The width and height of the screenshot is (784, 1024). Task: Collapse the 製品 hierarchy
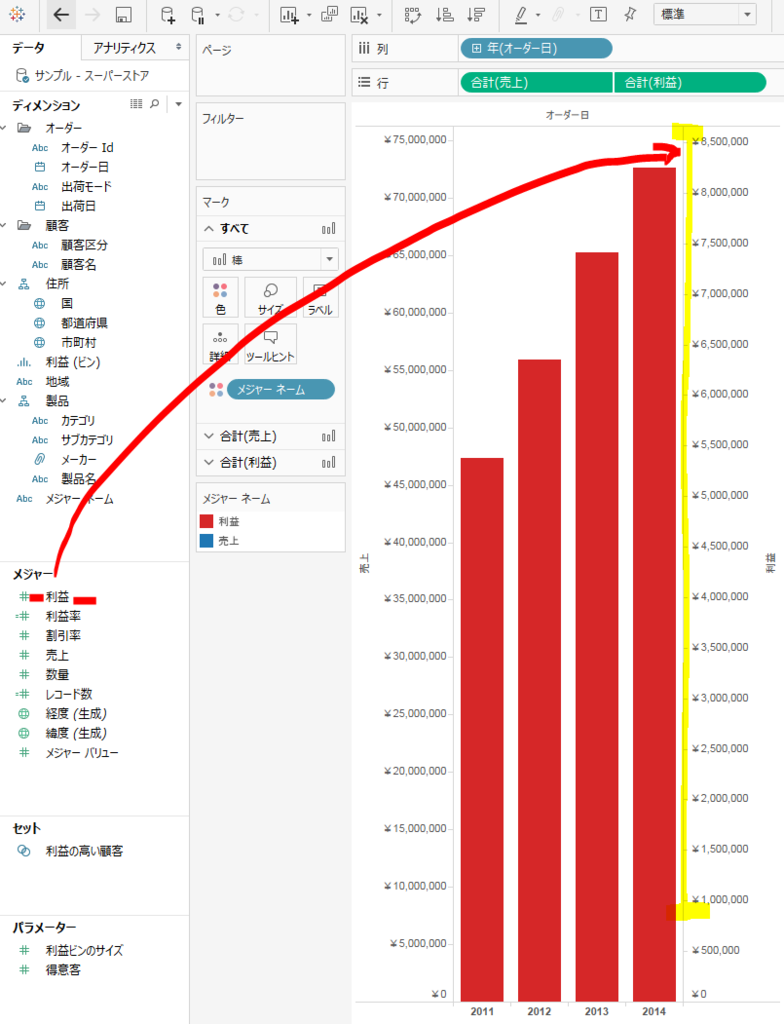tap(5, 400)
